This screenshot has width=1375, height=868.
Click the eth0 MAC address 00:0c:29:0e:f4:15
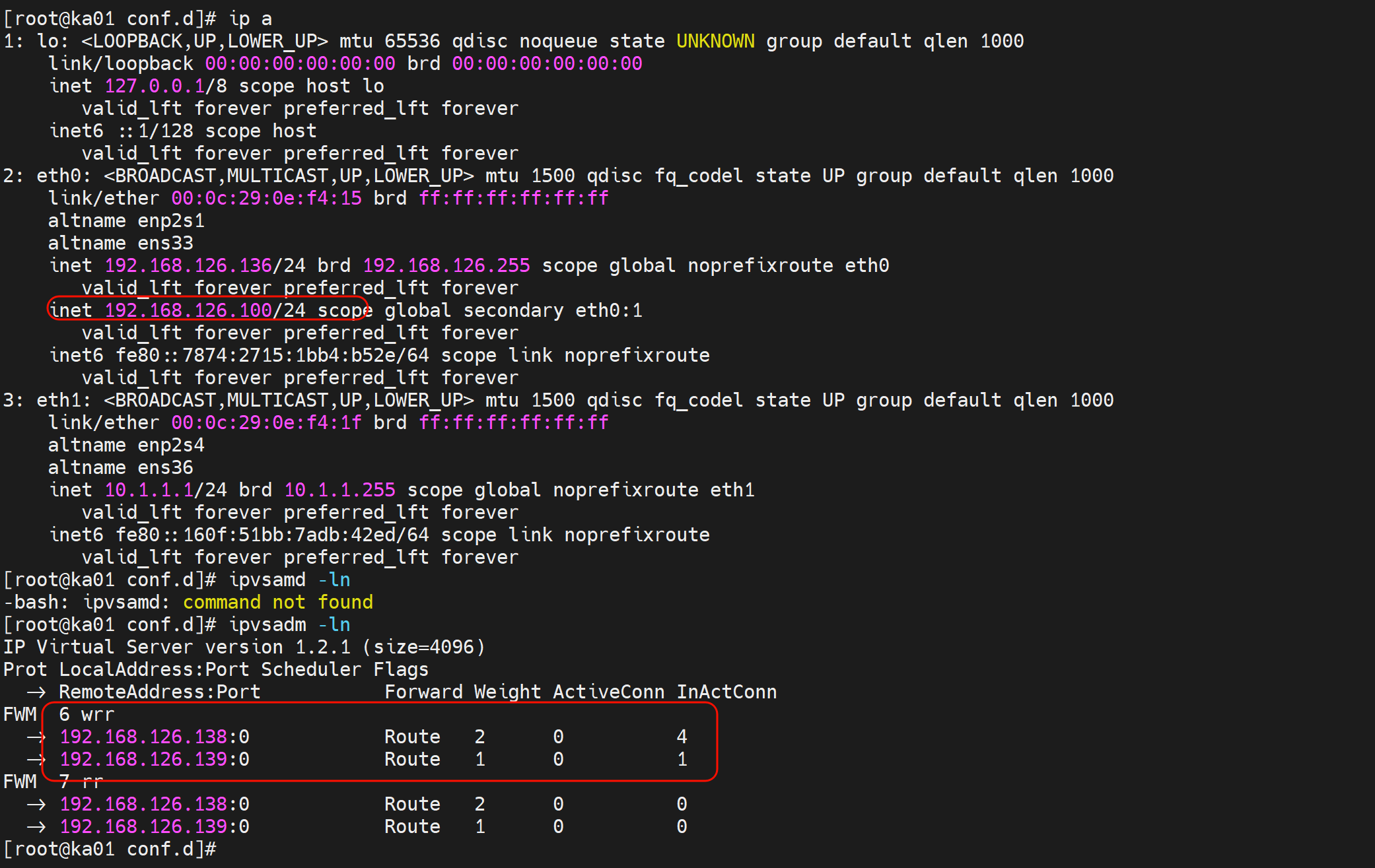pyautogui.click(x=266, y=198)
